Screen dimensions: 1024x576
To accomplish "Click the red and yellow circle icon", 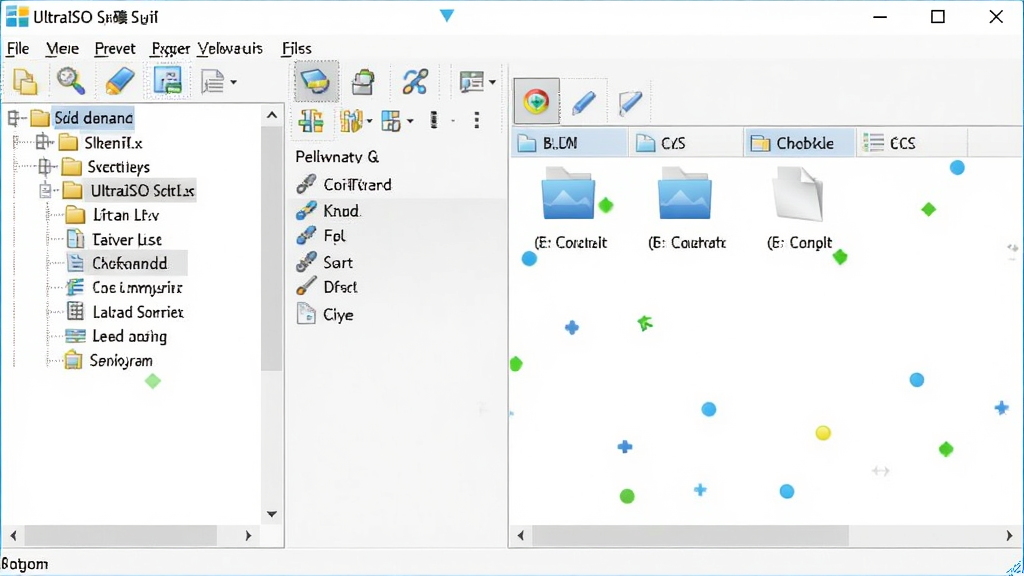I will [536, 101].
